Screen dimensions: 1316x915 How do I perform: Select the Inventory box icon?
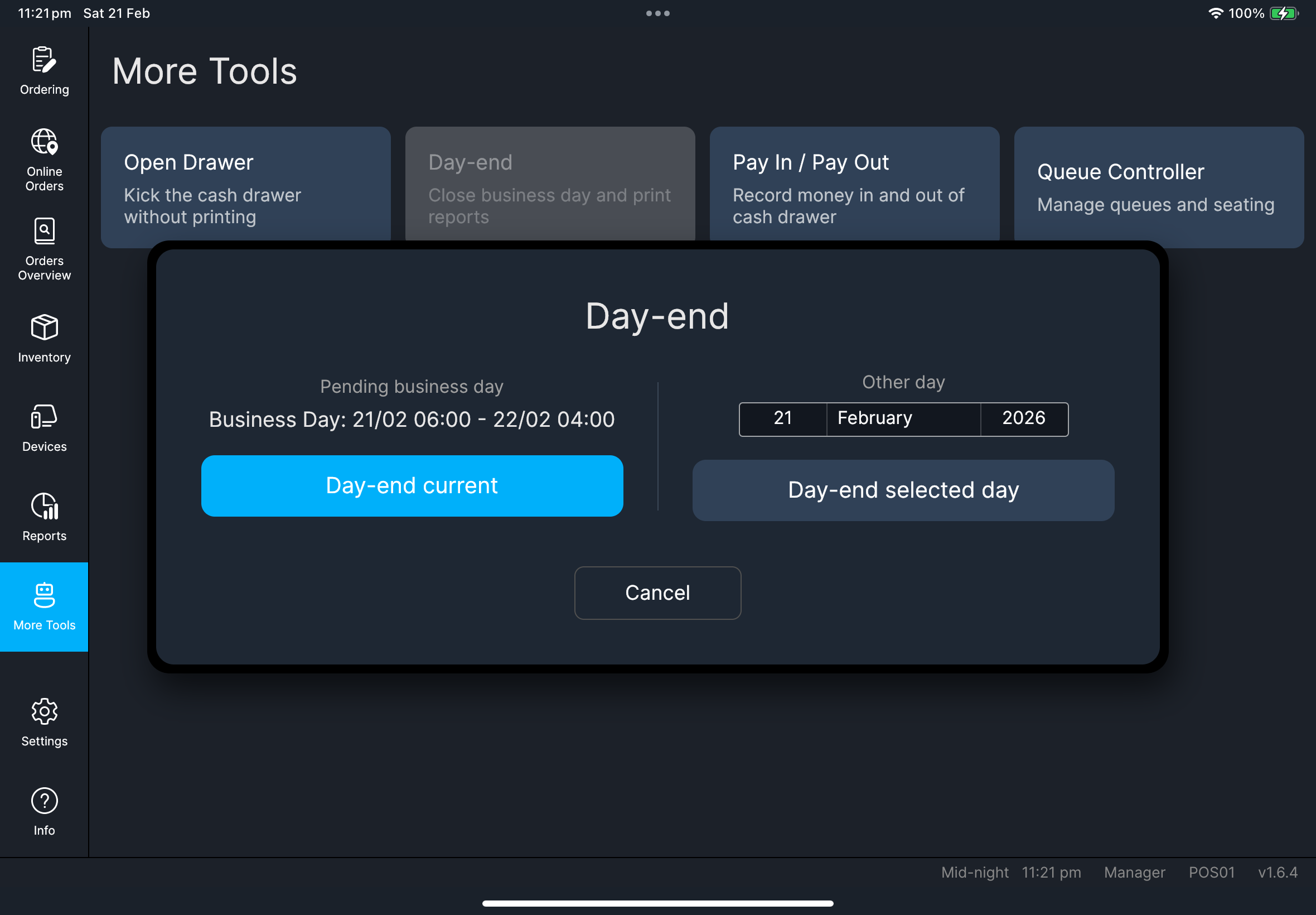[x=44, y=328]
